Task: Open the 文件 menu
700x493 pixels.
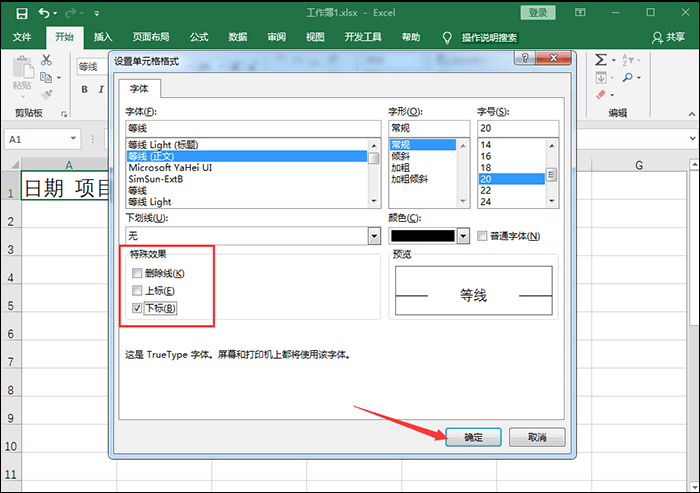Action: pos(22,37)
